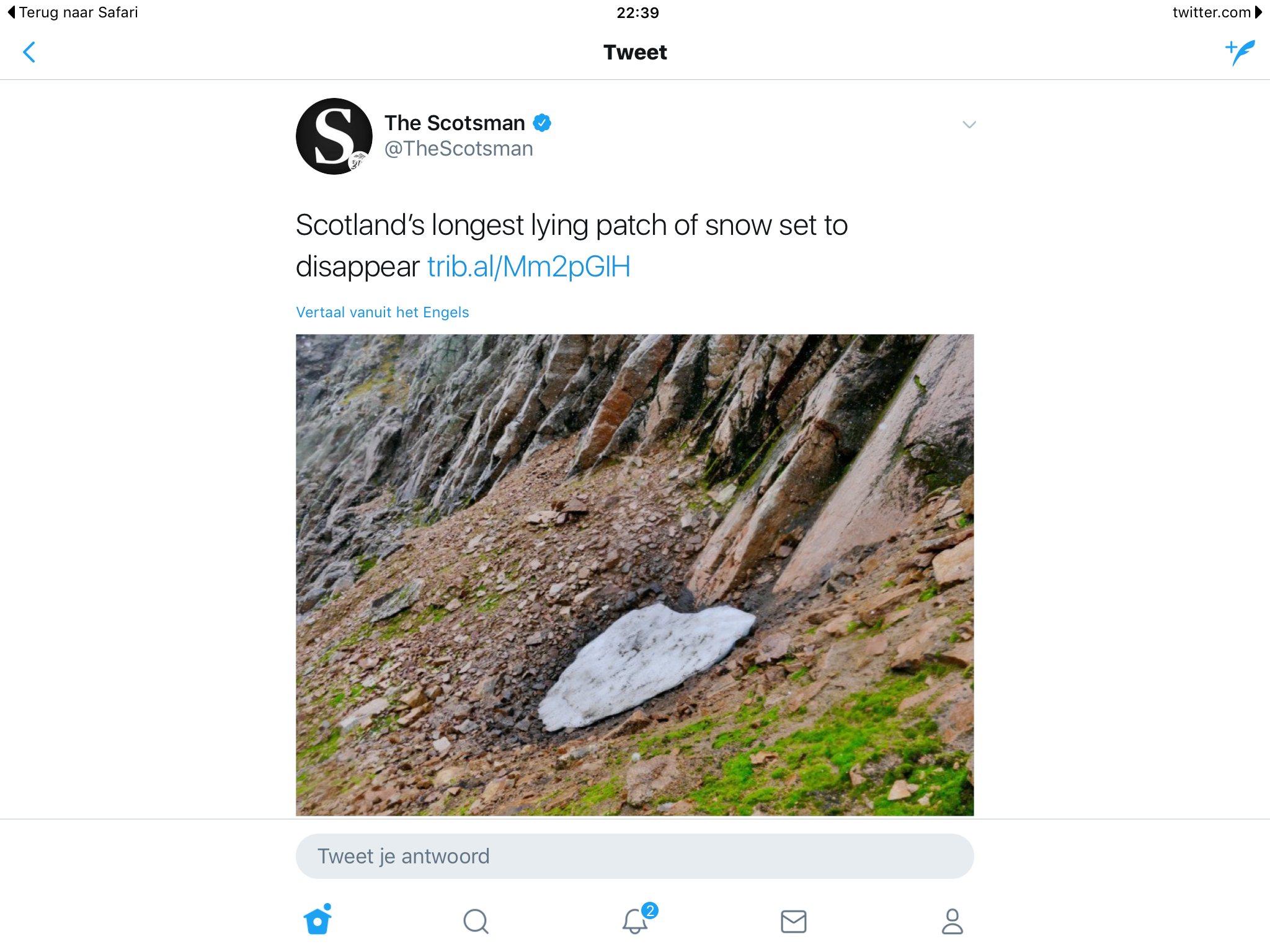
Task: Click the verified badge next to The Scotsman
Action: click(x=542, y=123)
